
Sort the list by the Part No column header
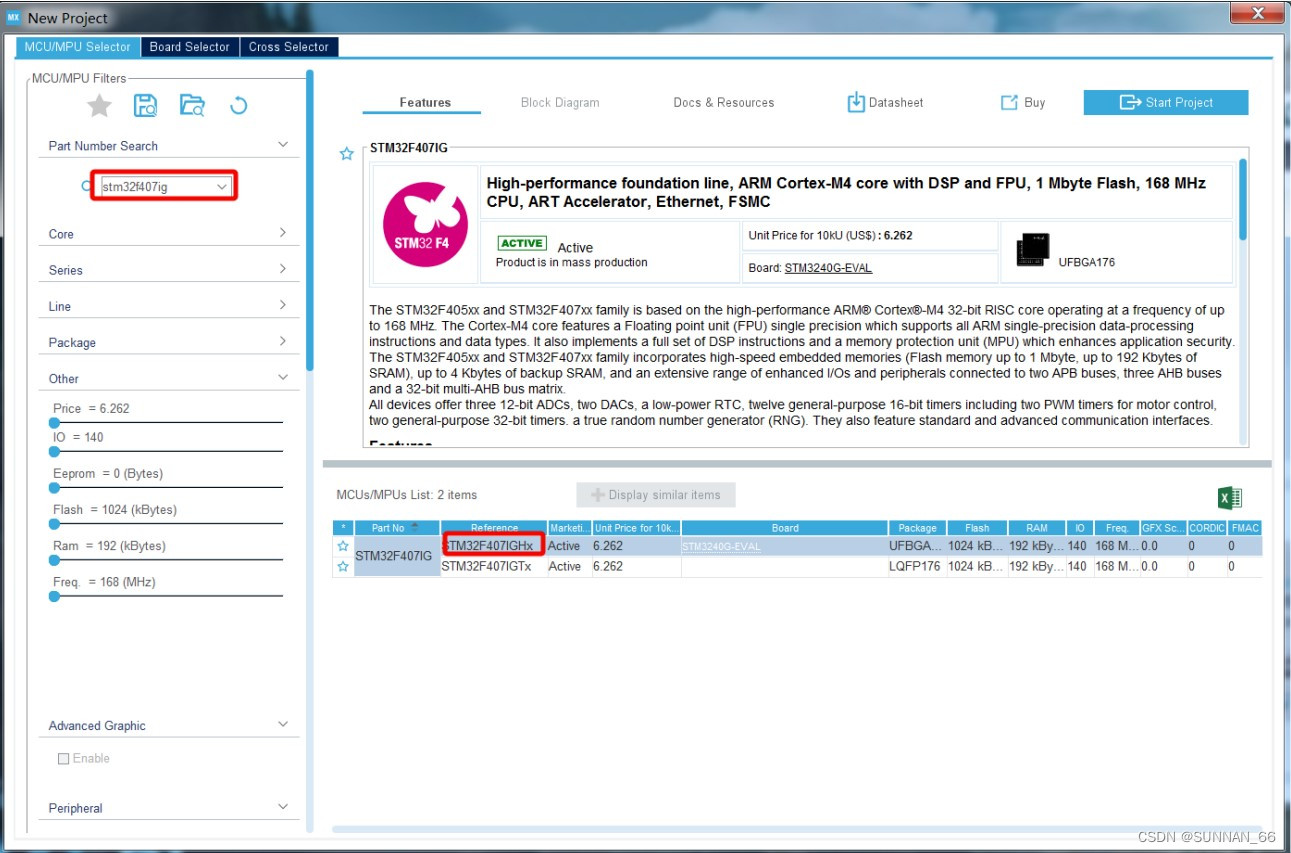(x=397, y=528)
